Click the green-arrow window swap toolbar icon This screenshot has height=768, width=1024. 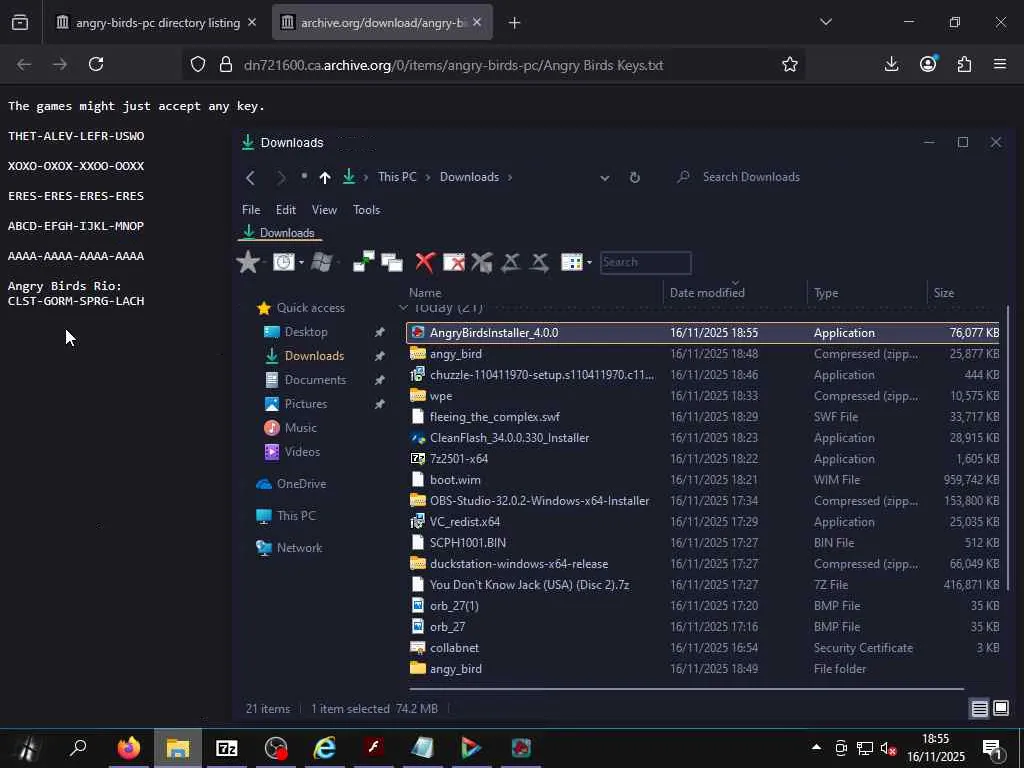(x=363, y=262)
